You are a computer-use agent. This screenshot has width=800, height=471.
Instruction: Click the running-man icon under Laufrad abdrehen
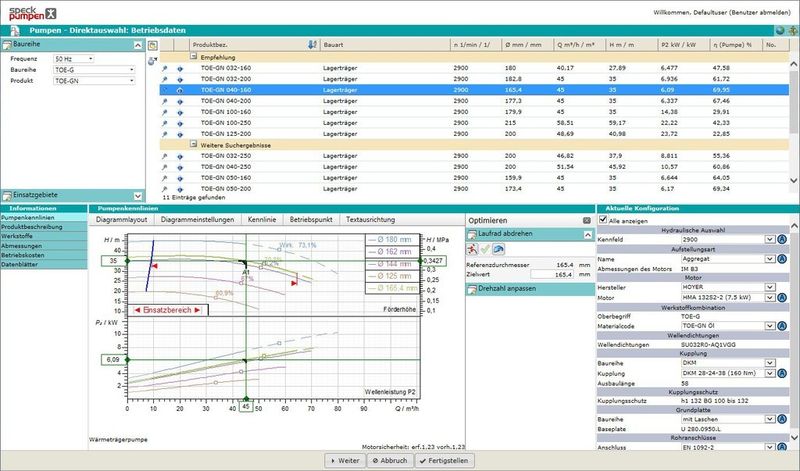pos(472,249)
